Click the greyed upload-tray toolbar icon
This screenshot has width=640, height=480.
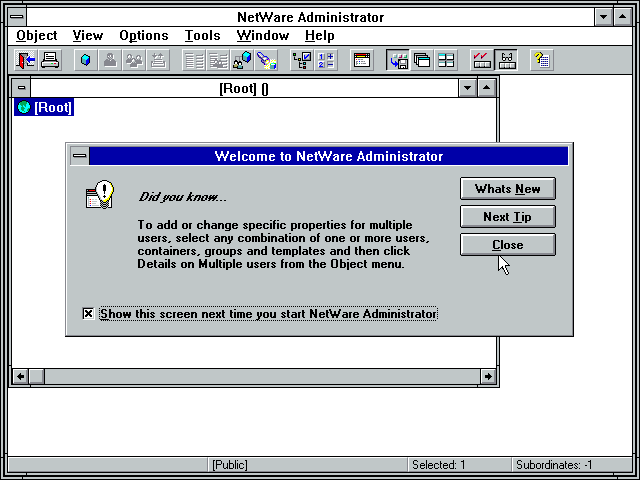158,60
